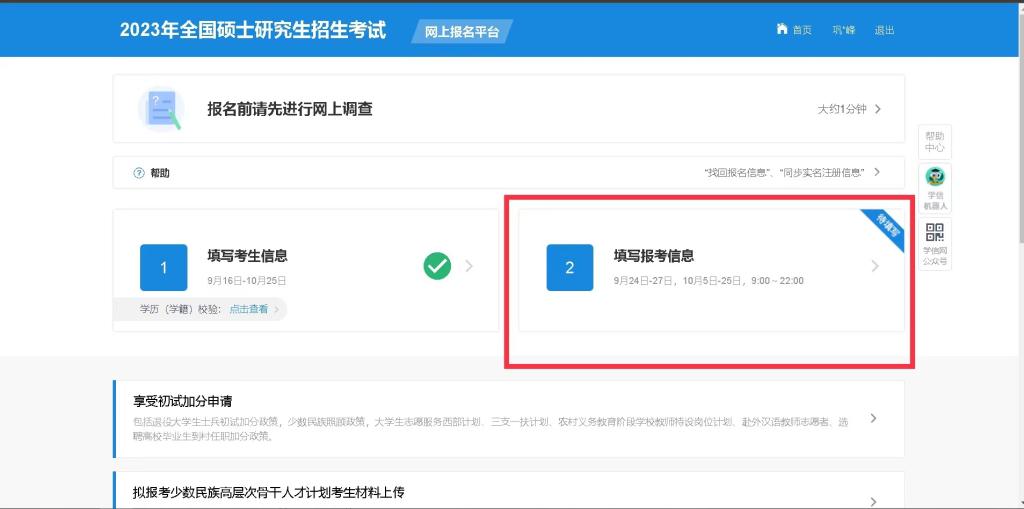The image size is (1024, 509).
Task: Open the online survey document icon
Action: pyautogui.click(x=161, y=109)
